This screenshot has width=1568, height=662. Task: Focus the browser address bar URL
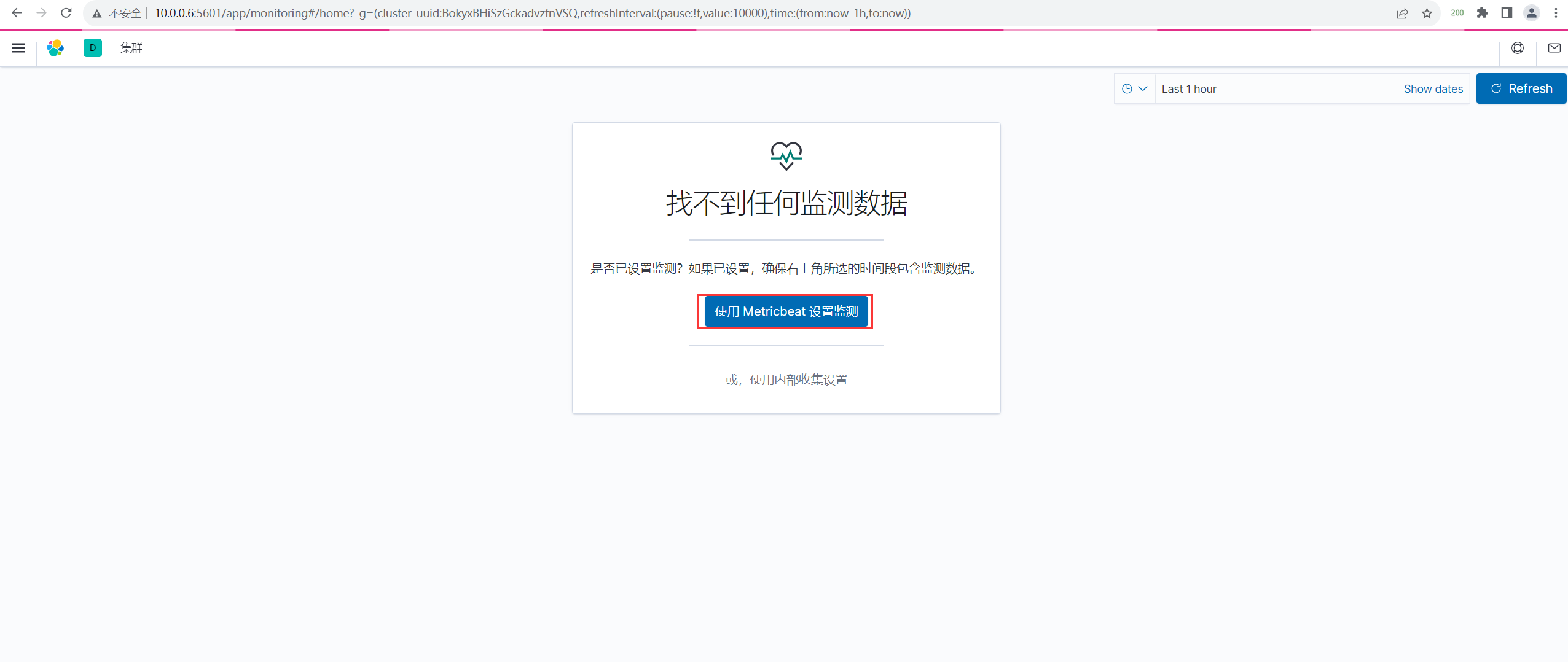coord(532,13)
